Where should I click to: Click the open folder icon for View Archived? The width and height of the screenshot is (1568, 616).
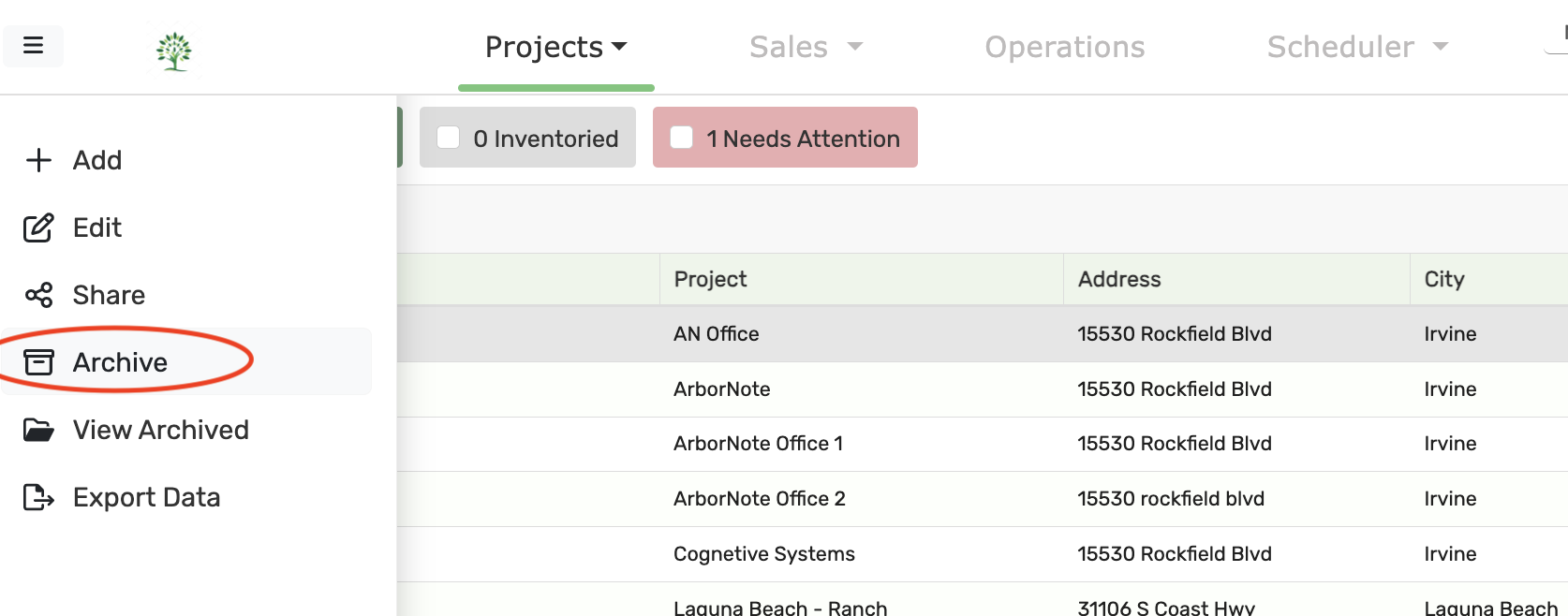pyautogui.click(x=38, y=430)
